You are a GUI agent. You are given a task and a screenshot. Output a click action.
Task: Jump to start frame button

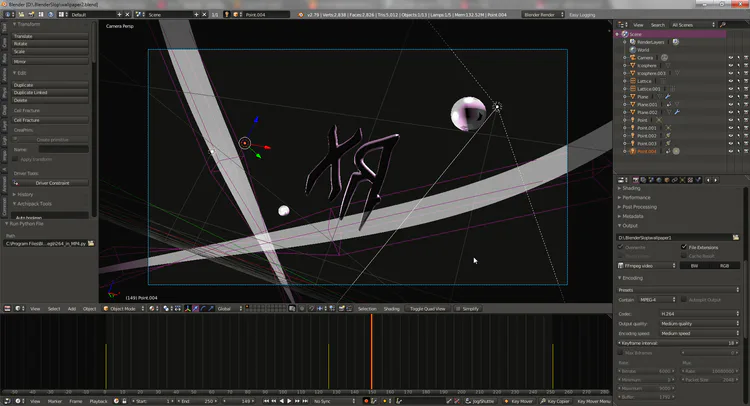pyautogui.click(x=266, y=401)
